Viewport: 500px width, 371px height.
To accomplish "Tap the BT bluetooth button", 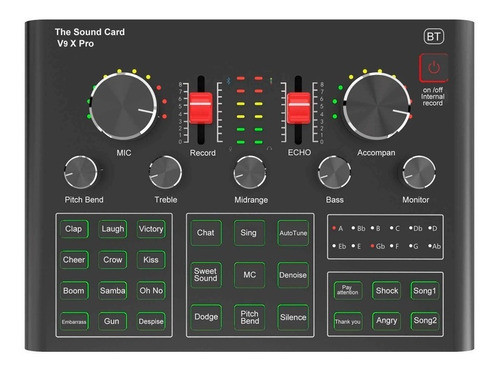I will (433, 36).
